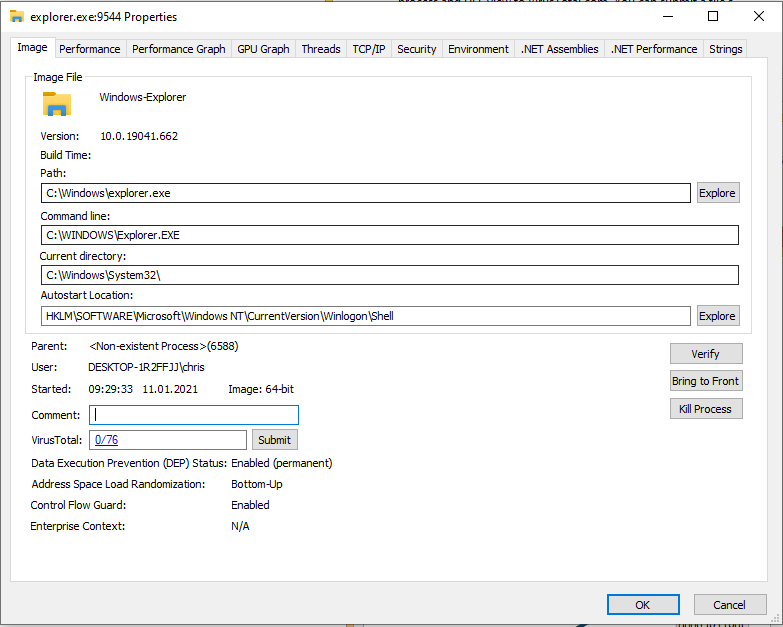The image size is (783, 627).
Task: Click the Cancel button
Action: 730,605
